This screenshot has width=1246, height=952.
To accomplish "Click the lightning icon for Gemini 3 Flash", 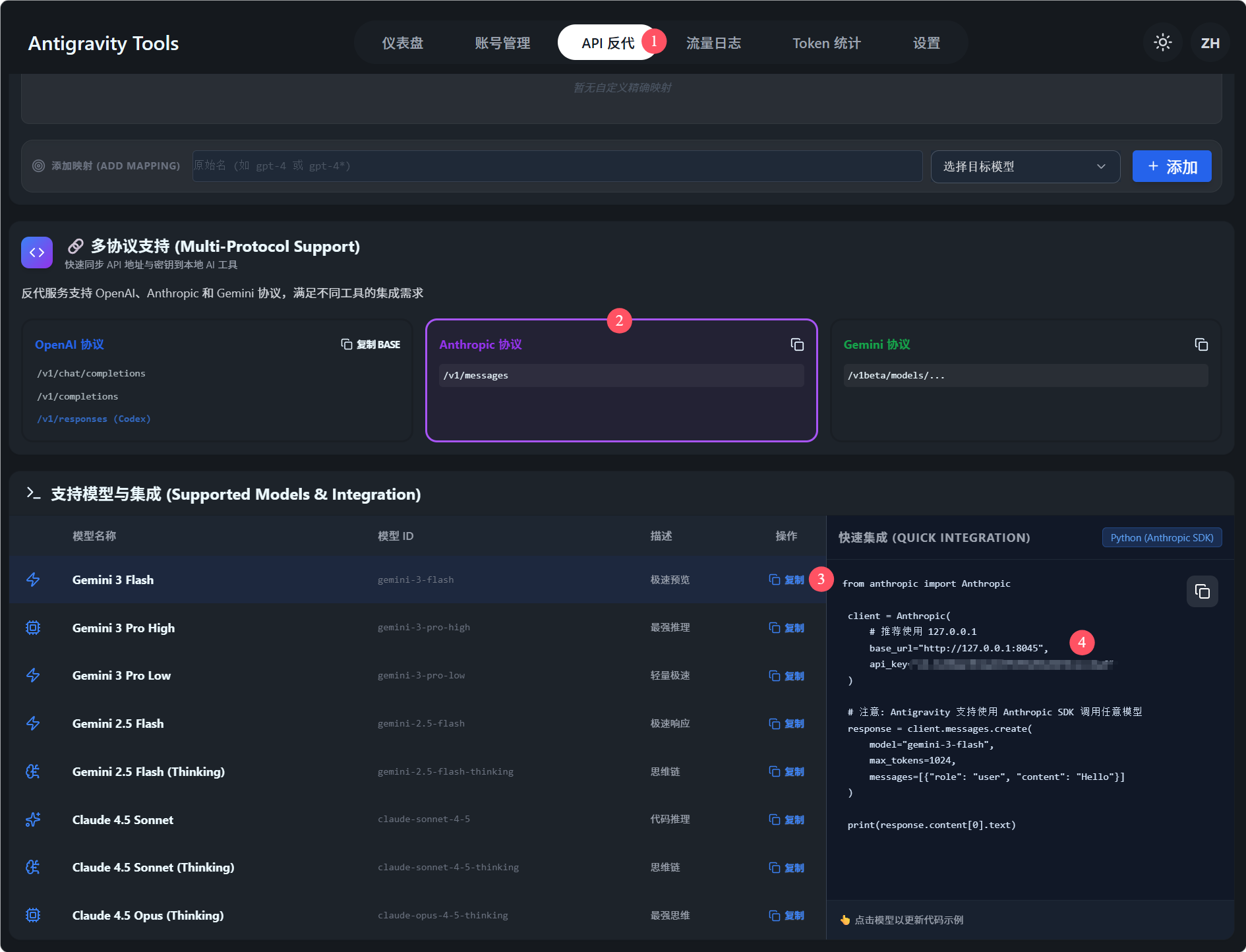I will [33, 580].
